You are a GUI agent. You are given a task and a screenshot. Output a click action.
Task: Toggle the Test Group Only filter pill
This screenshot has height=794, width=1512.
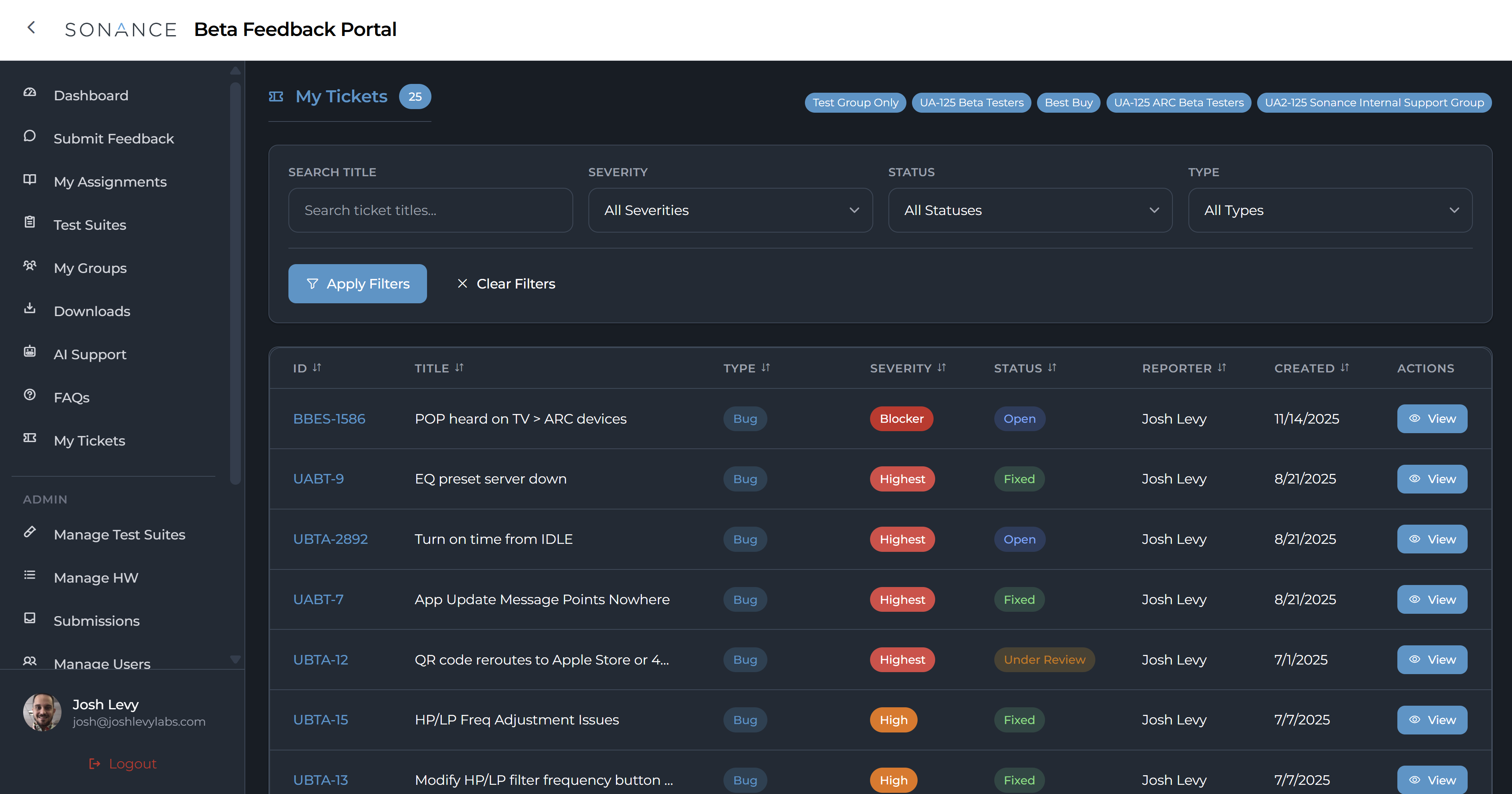854,102
